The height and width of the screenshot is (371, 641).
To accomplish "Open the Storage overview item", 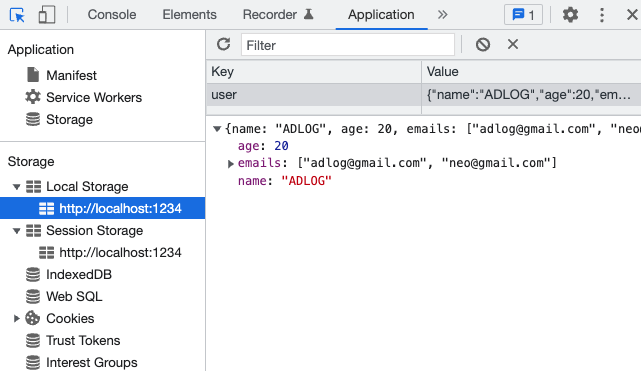I will pyautogui.click(x=69, y=119).
